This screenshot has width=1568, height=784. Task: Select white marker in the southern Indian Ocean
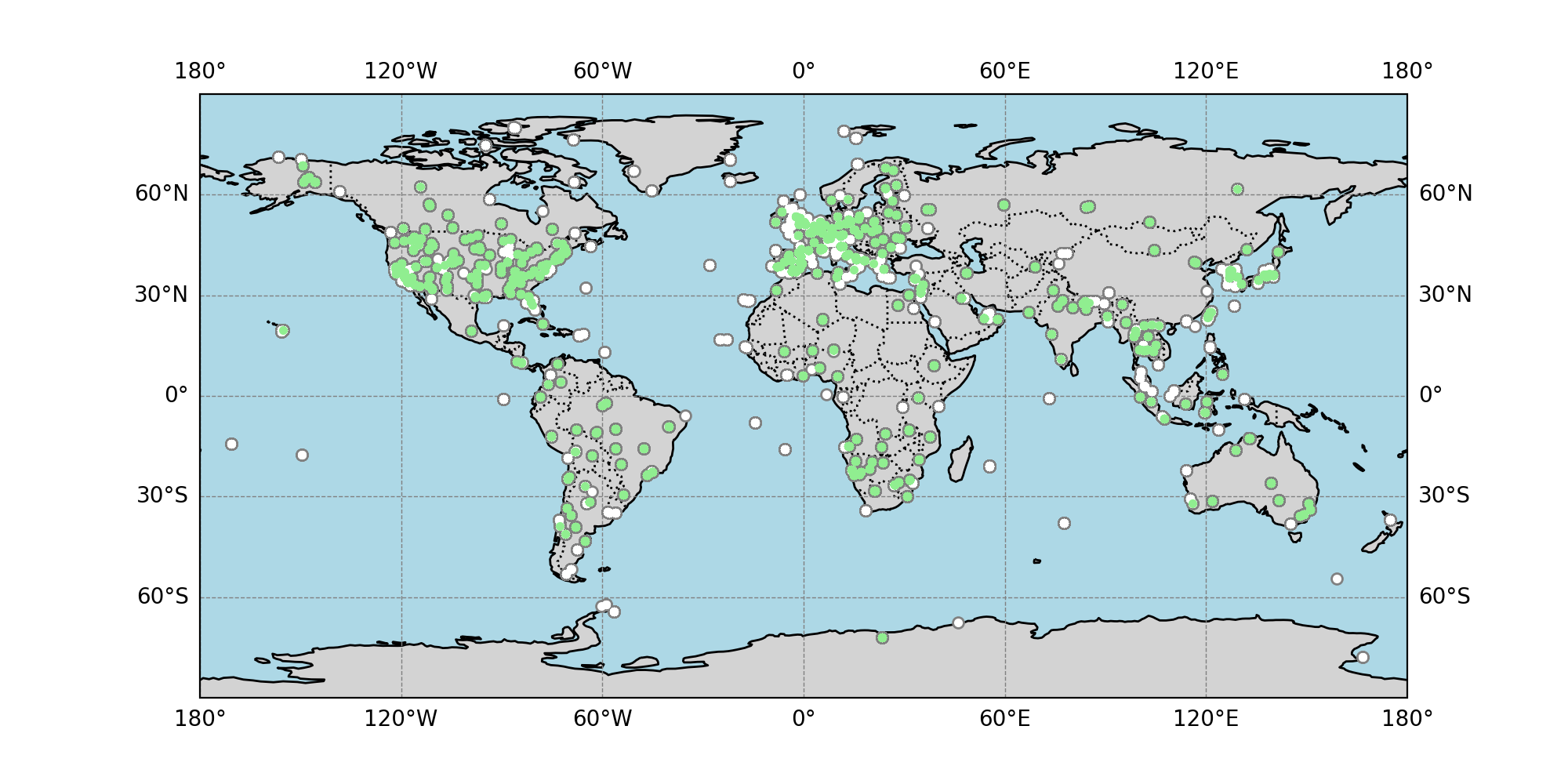(x=1064, y=523)
